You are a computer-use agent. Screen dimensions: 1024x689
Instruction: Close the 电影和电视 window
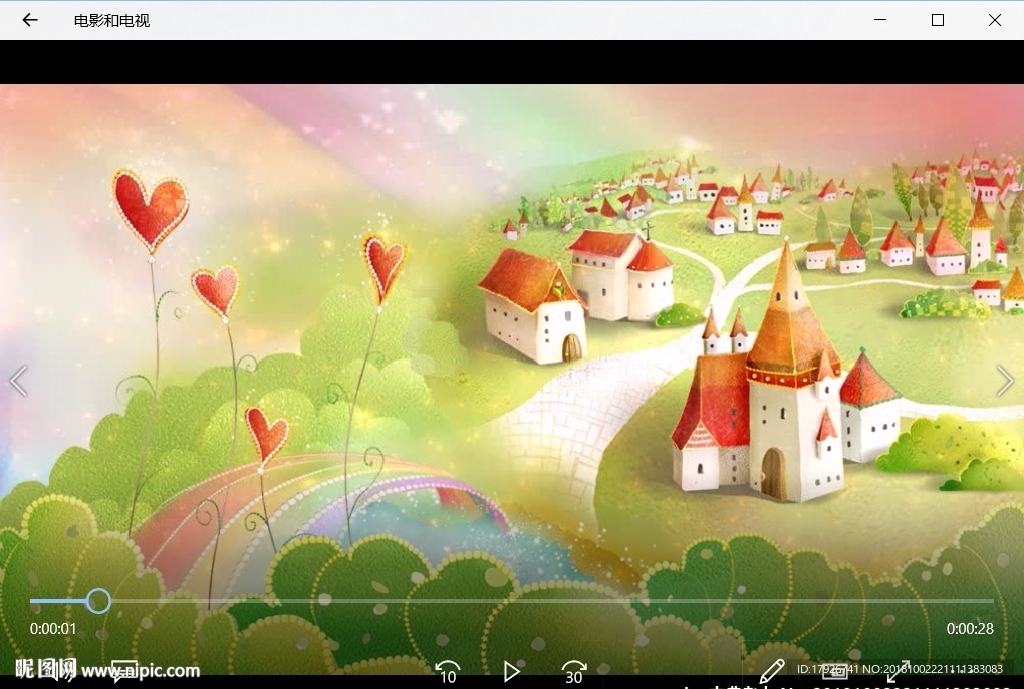point(995,20)
